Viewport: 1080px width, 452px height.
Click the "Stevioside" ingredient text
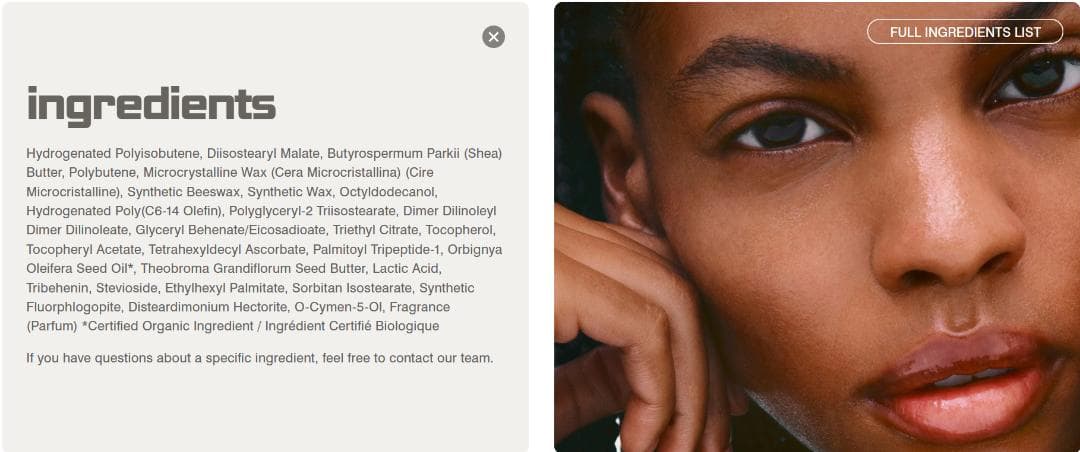pyautogui.click(x=127, y=288)
